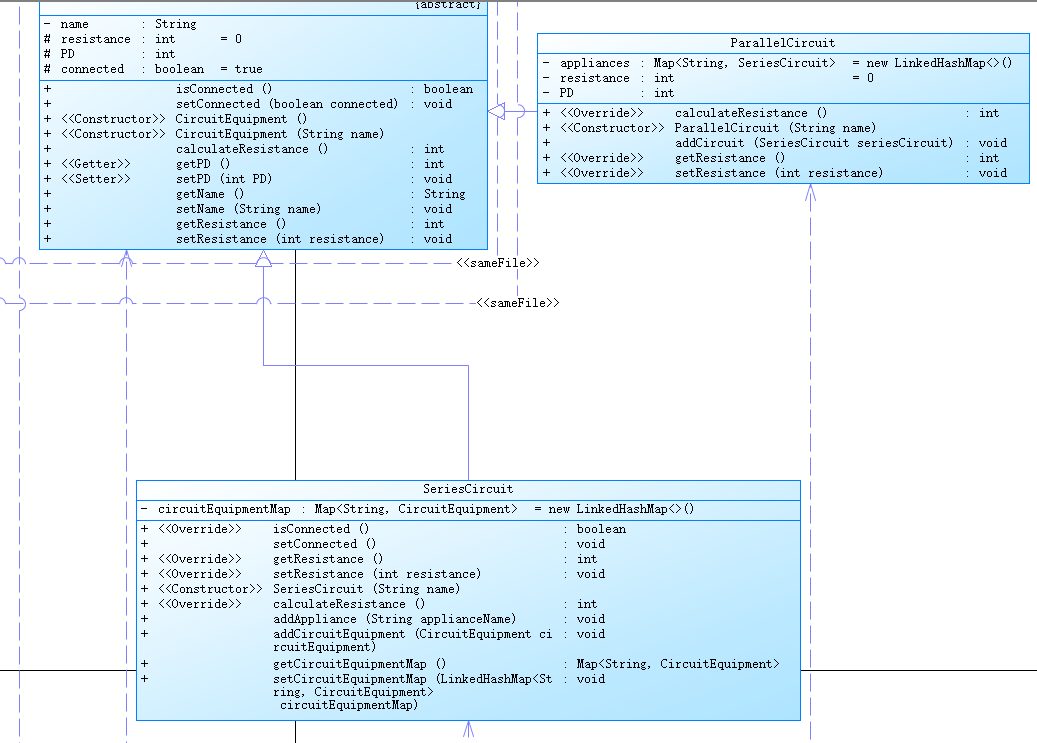The width and height of the screenshot is (1037, 743).
Task: Select 'isConnected () : boolean' without Override stereotype
Action: (259, 89)
